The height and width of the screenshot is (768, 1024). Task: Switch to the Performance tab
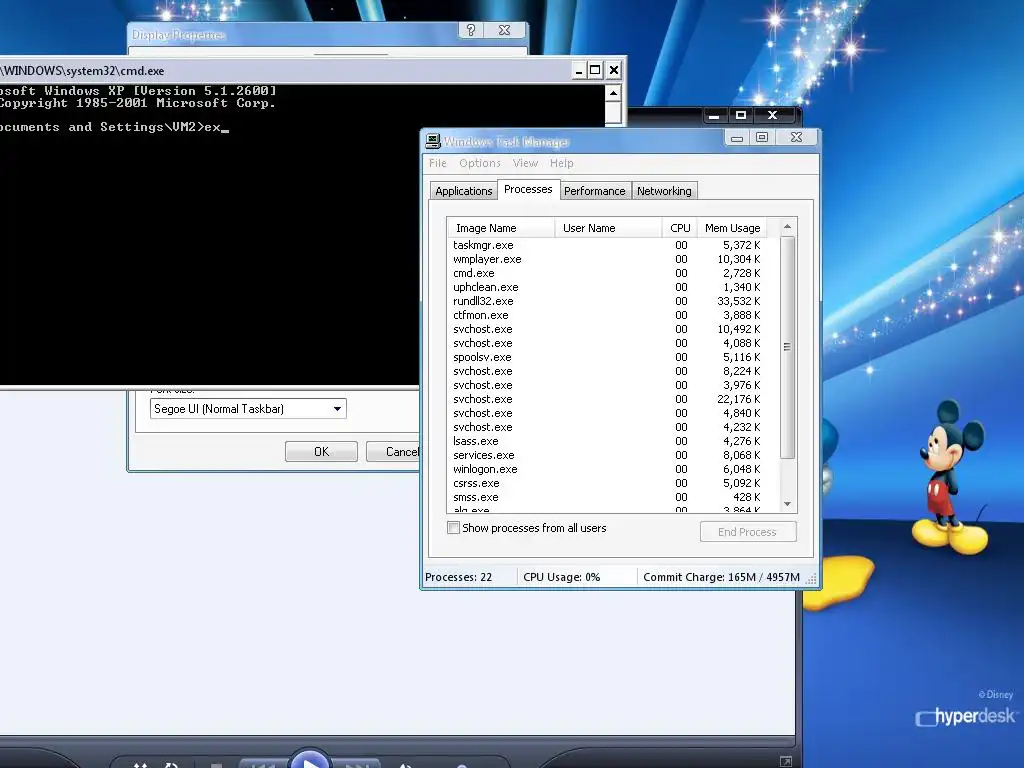point(594,191)
